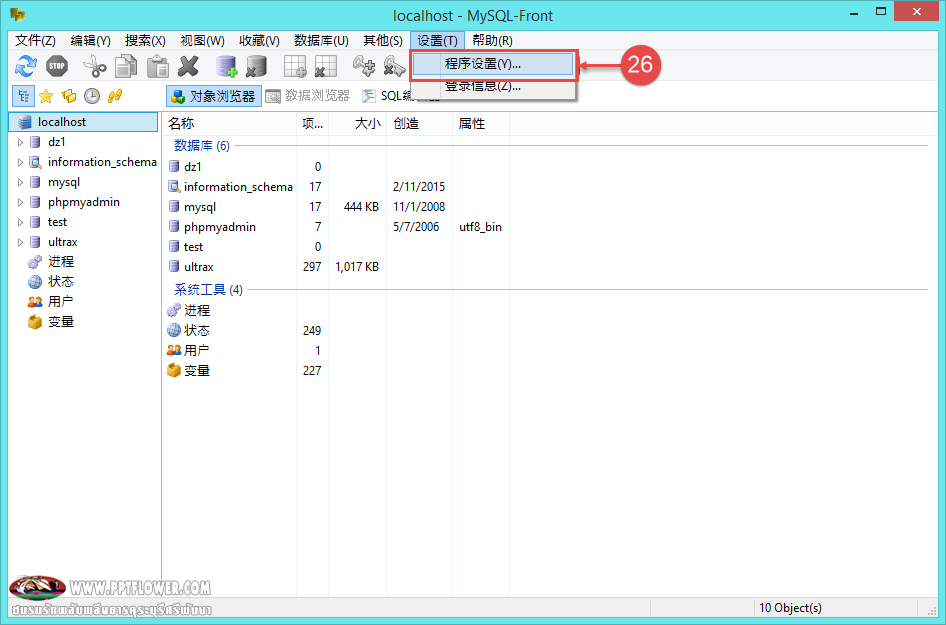
Task: Click the delete database icon
Action: [x=257, y=66]
